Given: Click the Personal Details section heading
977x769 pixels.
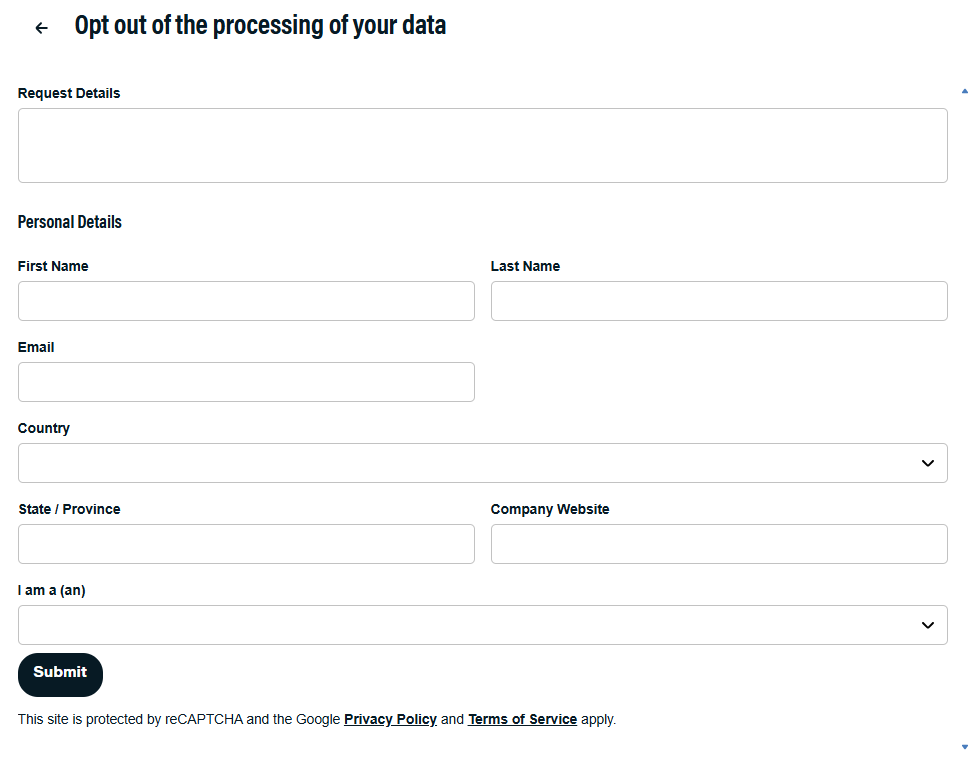Looking at the screenshot, I should click(69, 221).
